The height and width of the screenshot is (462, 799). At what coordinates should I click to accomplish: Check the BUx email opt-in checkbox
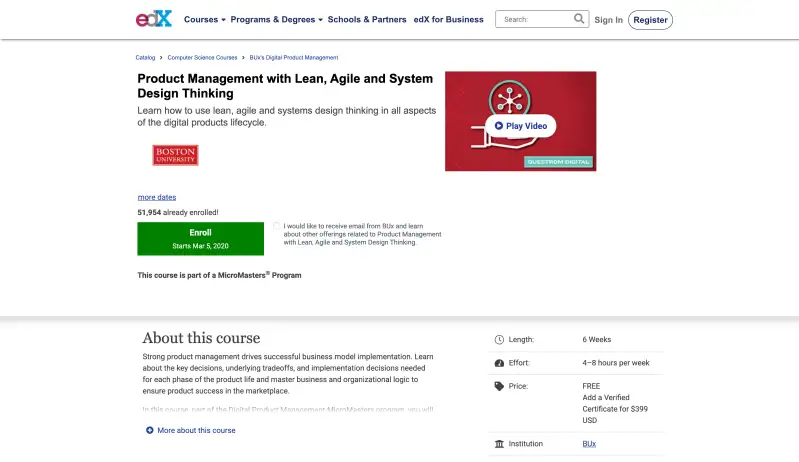coord(277,226)
